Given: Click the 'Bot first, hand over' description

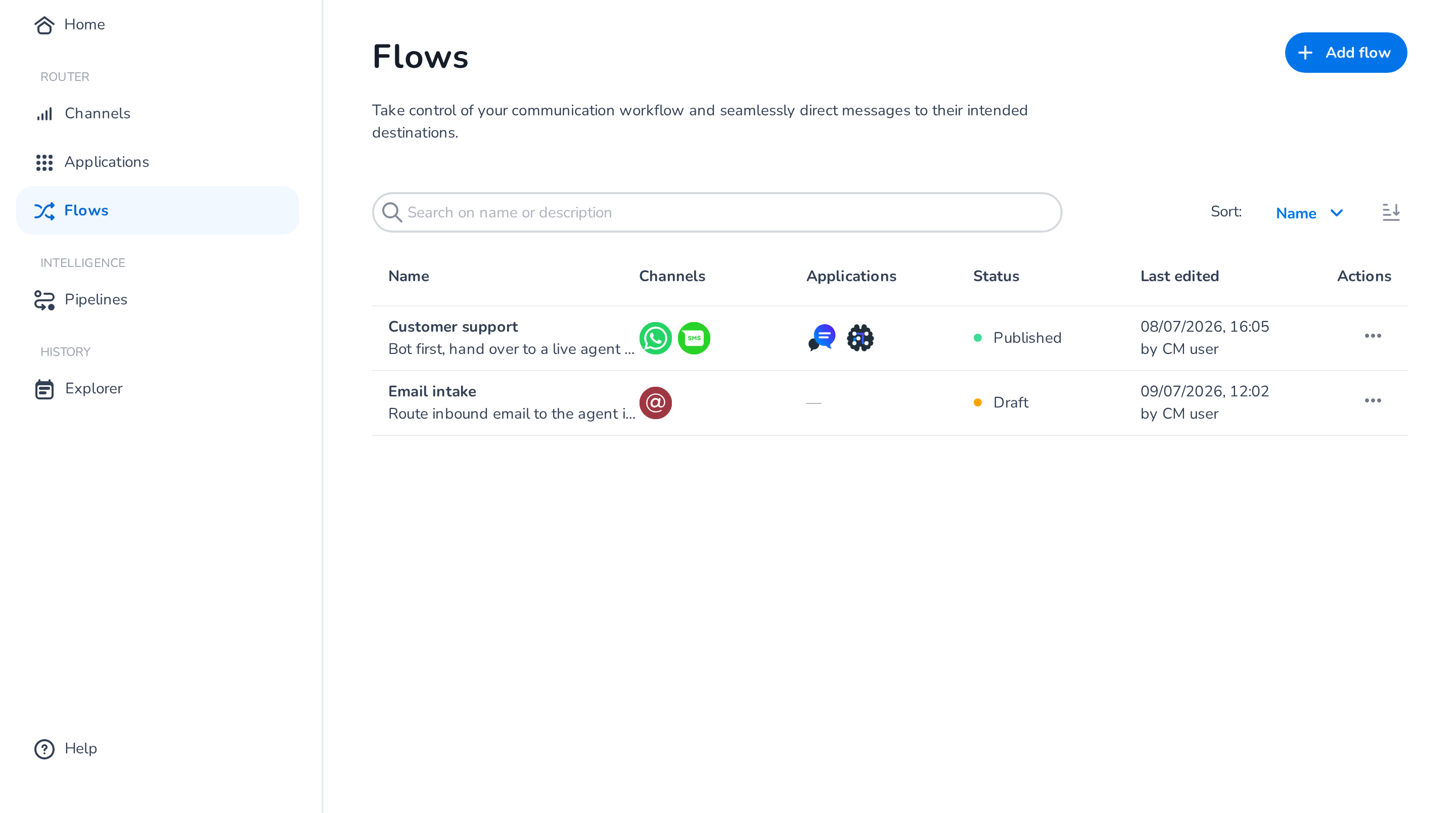Looking at the screenshot, I should click(511, 349).
